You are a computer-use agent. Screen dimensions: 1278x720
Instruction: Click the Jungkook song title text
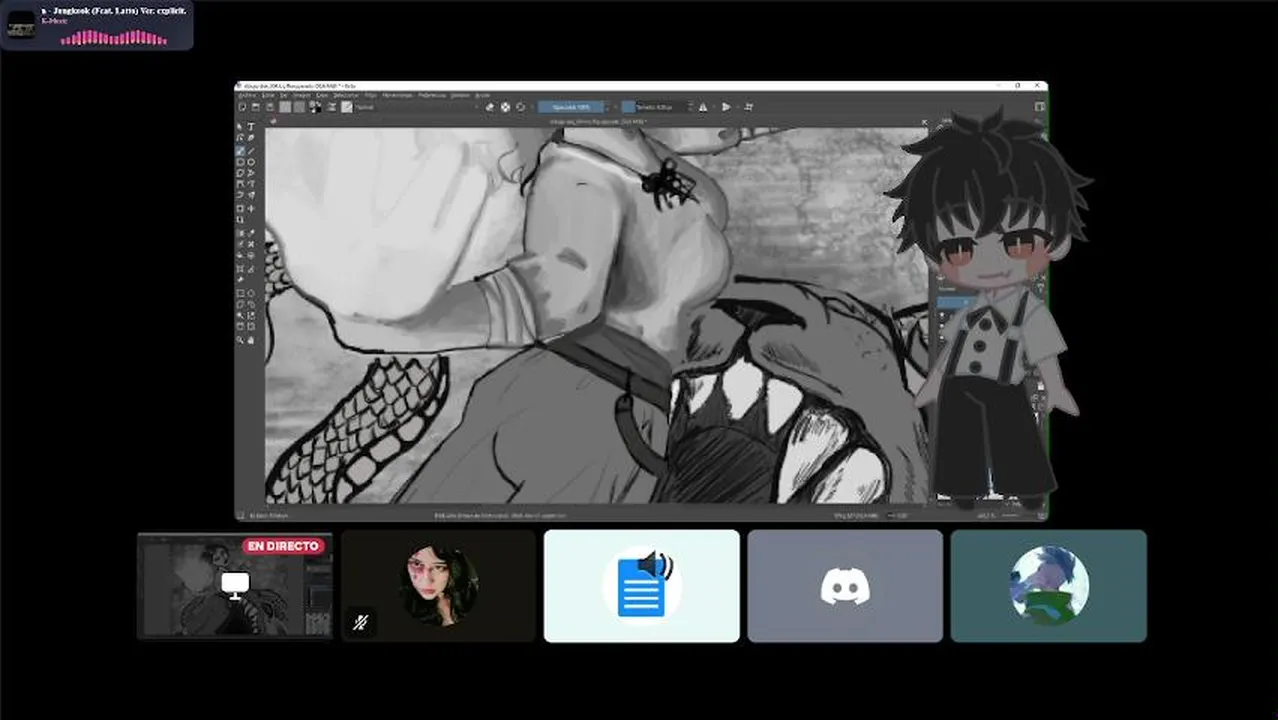point(114,10)
